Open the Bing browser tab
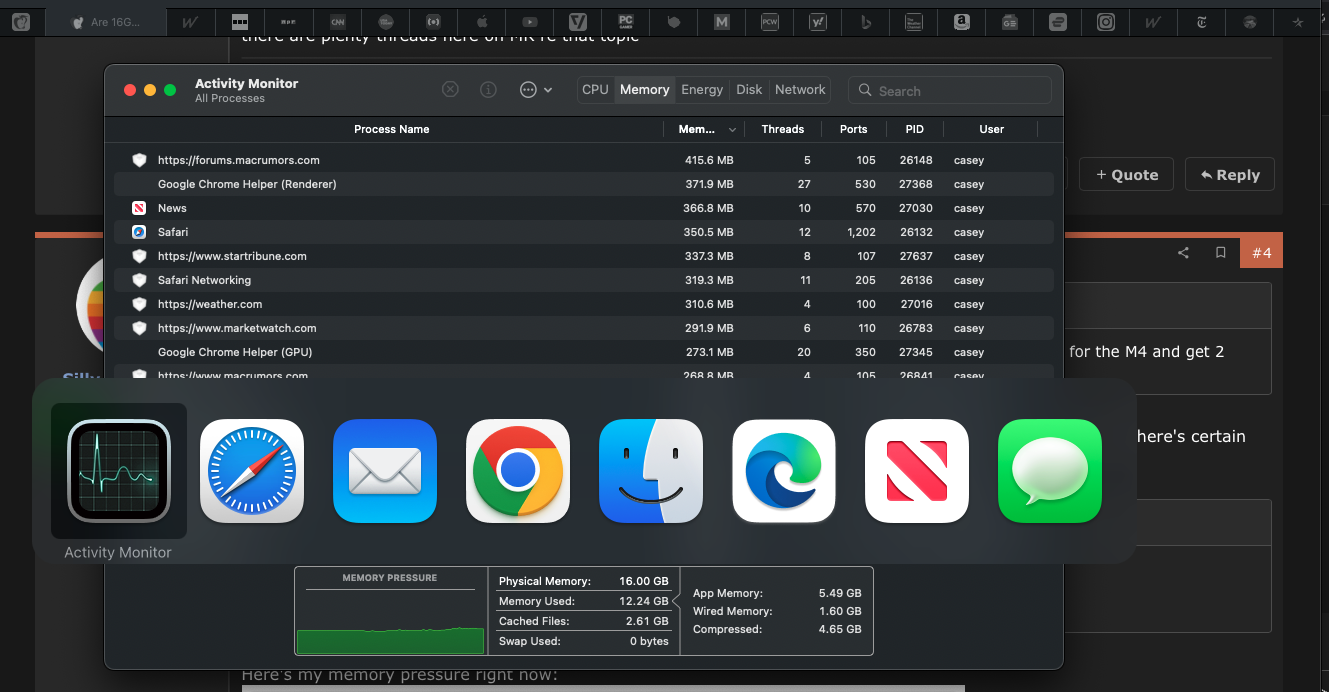Image resolution: width=1329 pixels, height=692 pixels. 865,21
